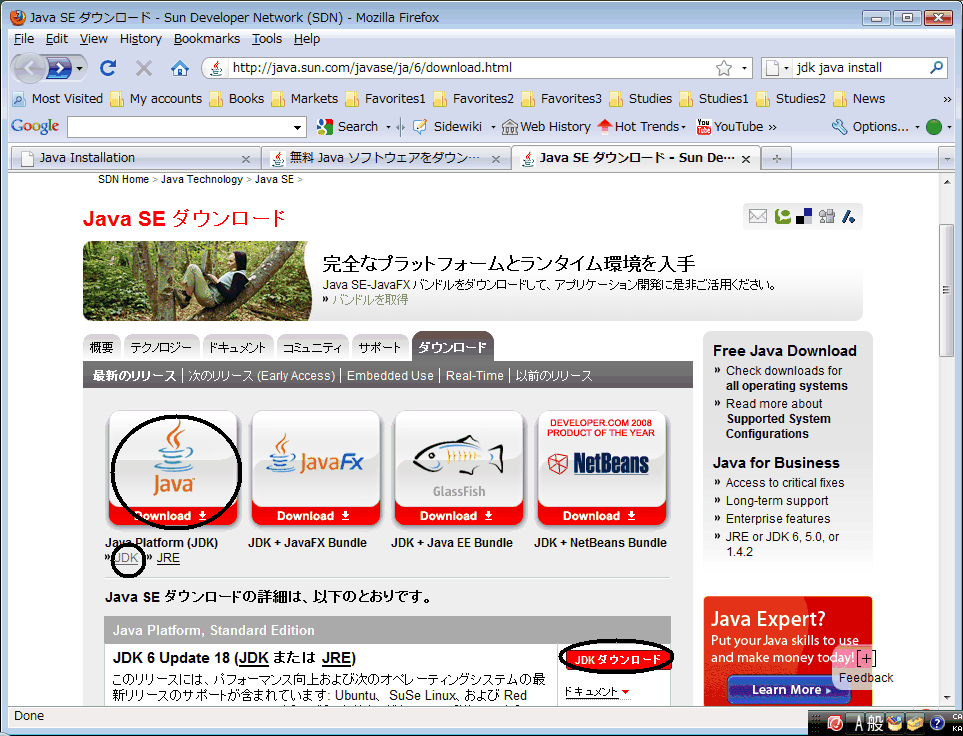Image resolution: width=963 pixels, height=736 pixels.
Task: Click the Feedback plus icon
Action: pos(866,658)
